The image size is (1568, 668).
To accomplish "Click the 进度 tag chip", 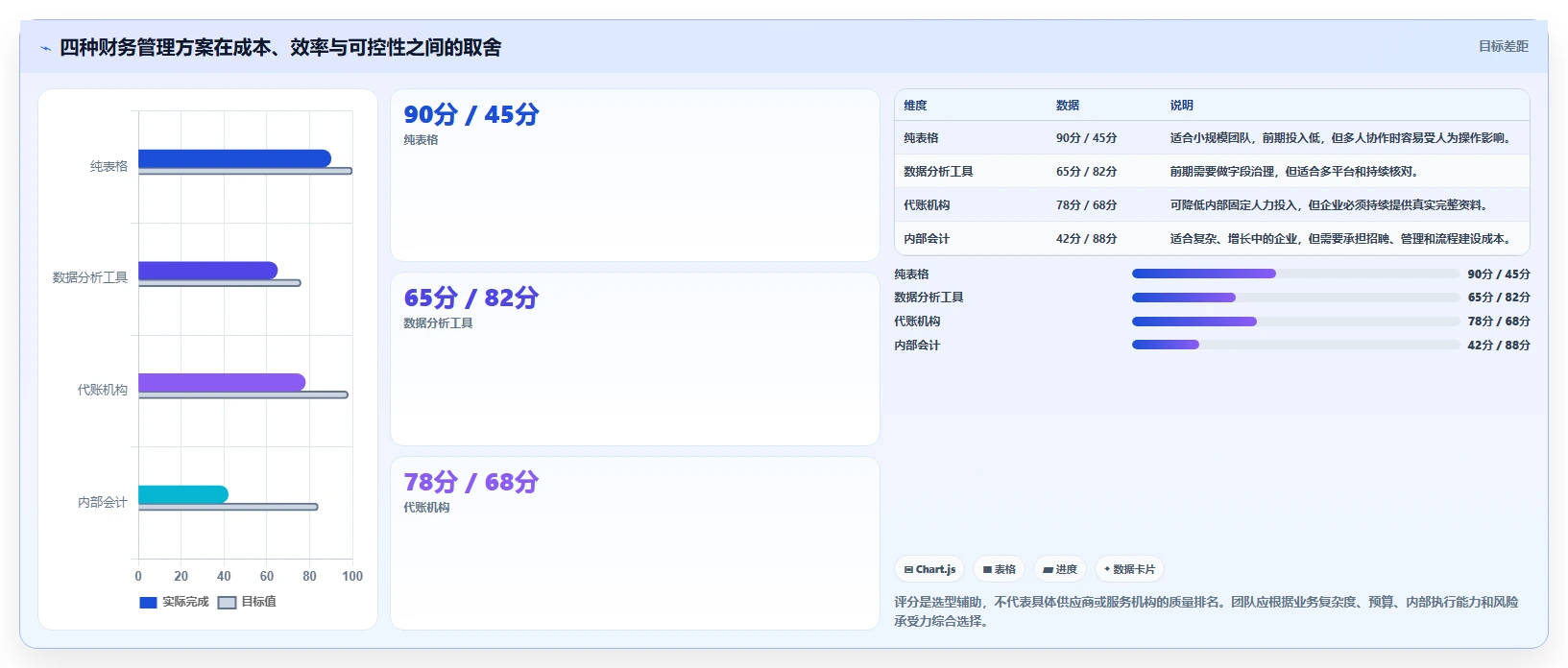I will click(x=1060, y=569).
